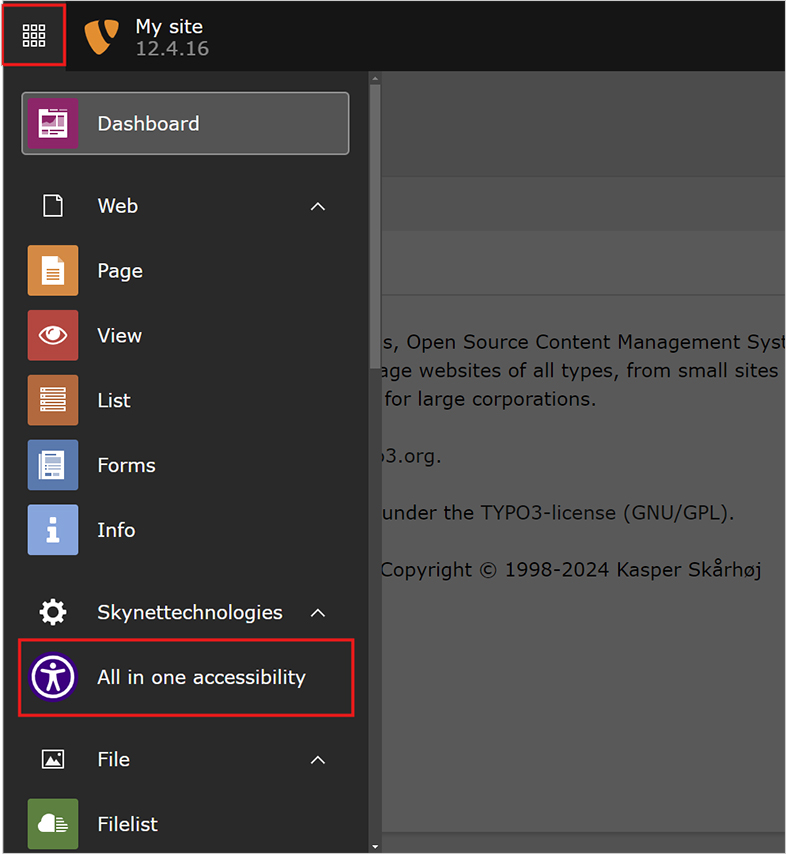Select the Filelist menu entry
Screen dimensions: 786x854
[x=128, y=824]
